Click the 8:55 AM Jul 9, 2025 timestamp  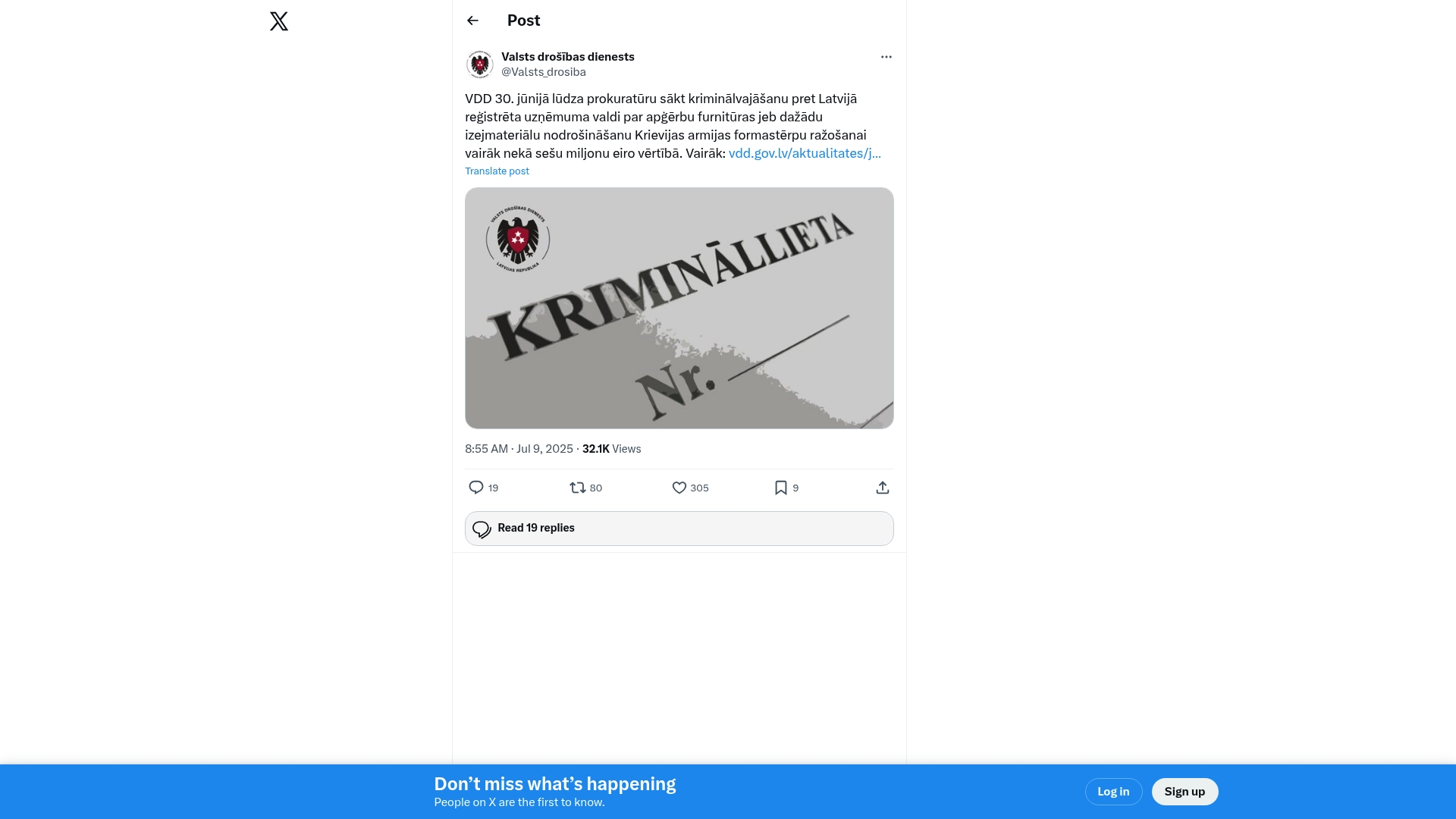[519, 449]
